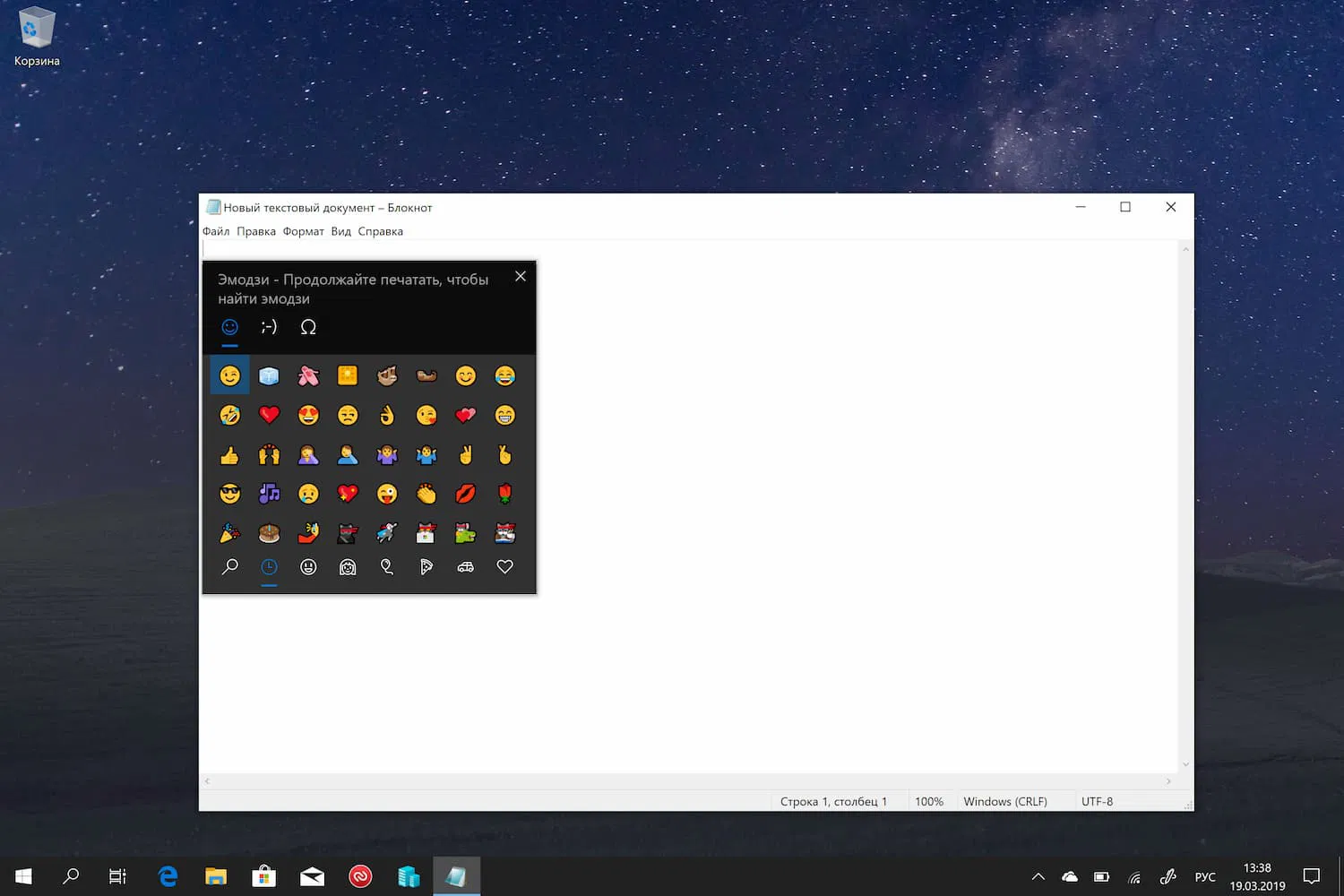Switch the РУС keyboard language indicator

1205,876
